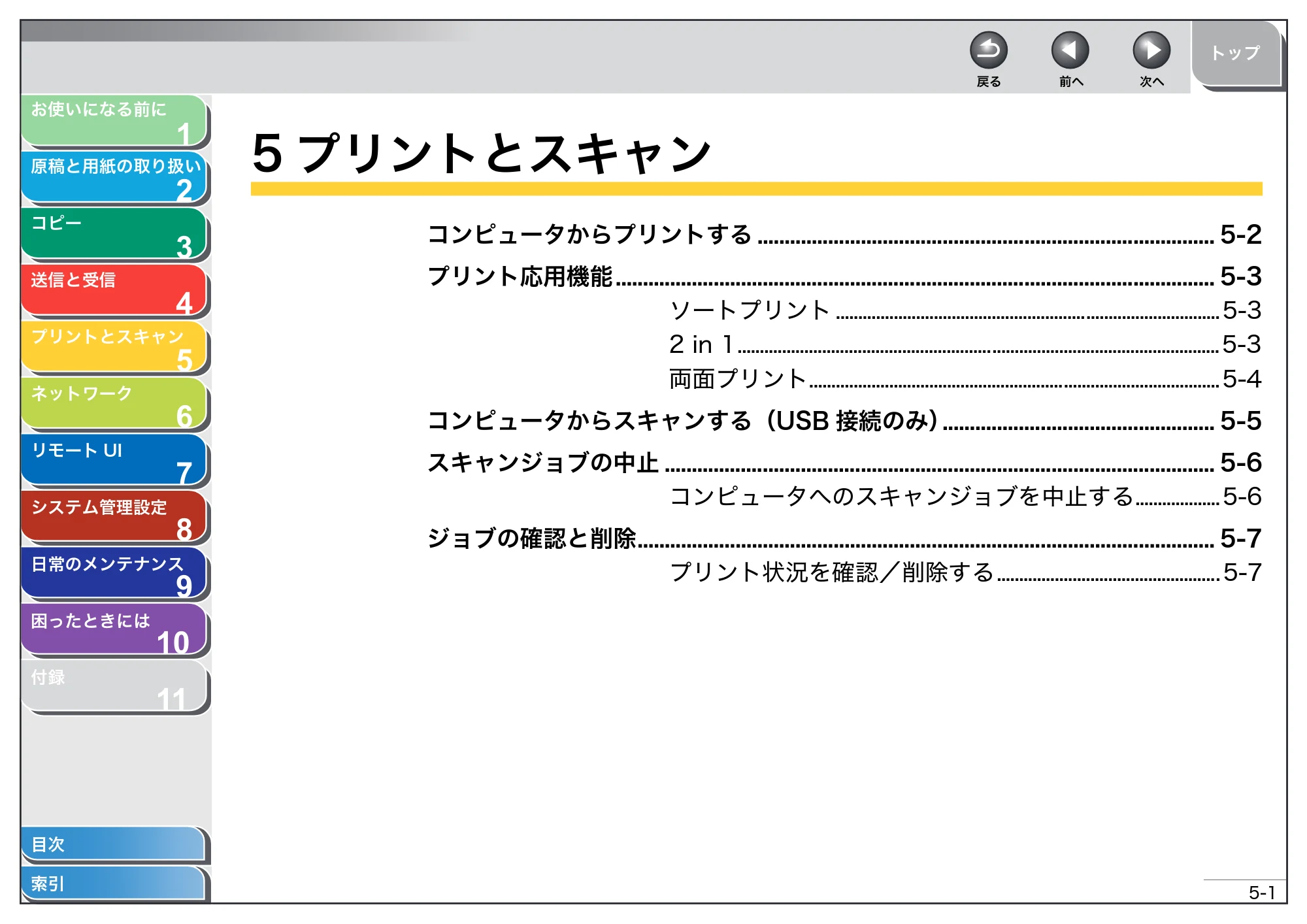
Task: Open link プリント応用機能 5-3
Action: pos(844,276)
